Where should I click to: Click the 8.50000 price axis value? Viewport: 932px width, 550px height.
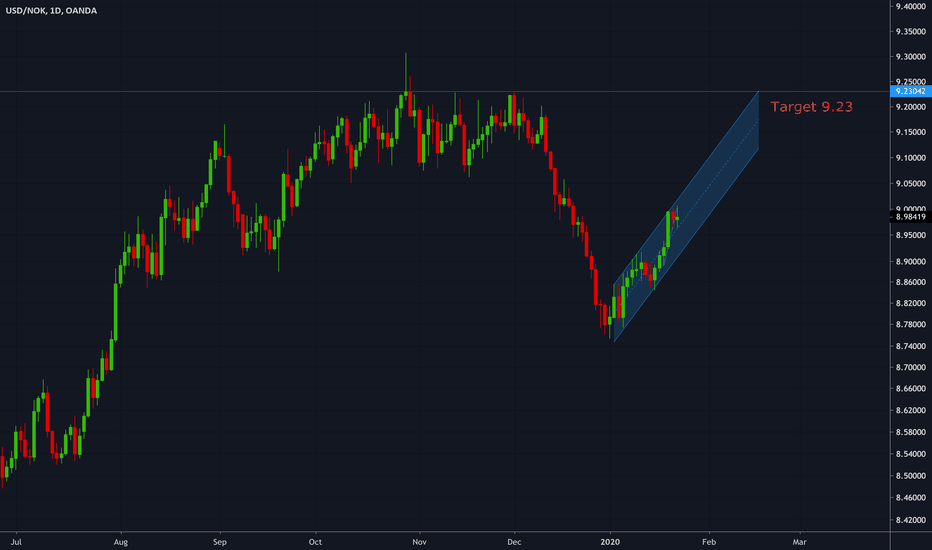point(909,476)
